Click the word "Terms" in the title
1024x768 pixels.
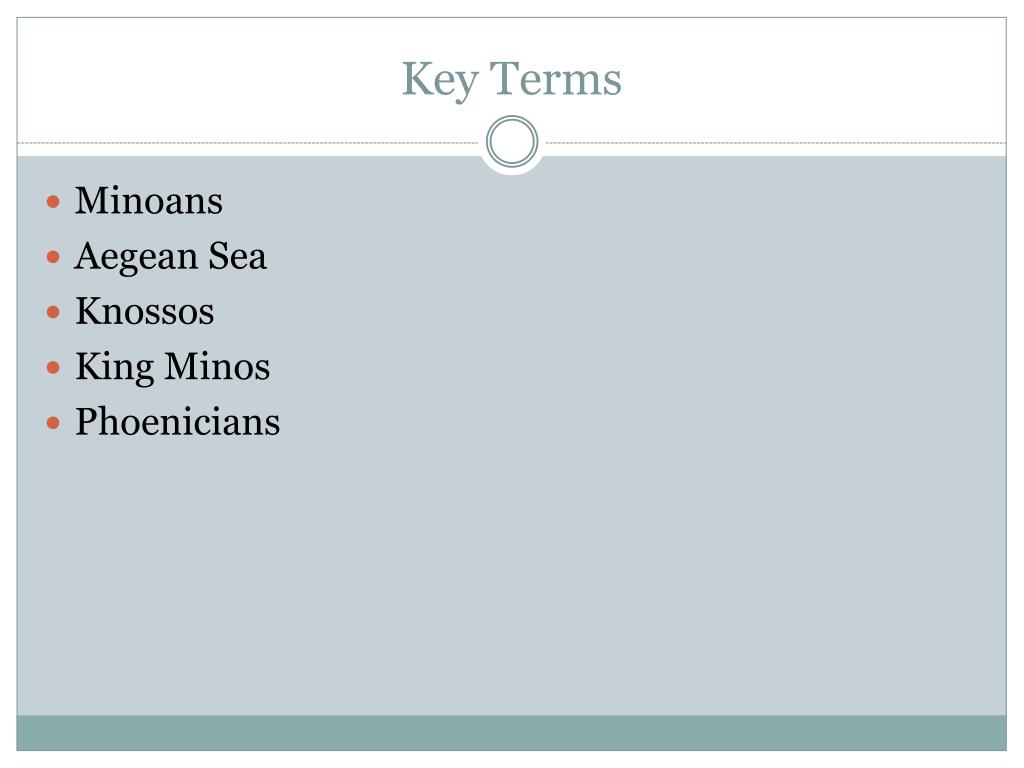click(x=556, y=78)
